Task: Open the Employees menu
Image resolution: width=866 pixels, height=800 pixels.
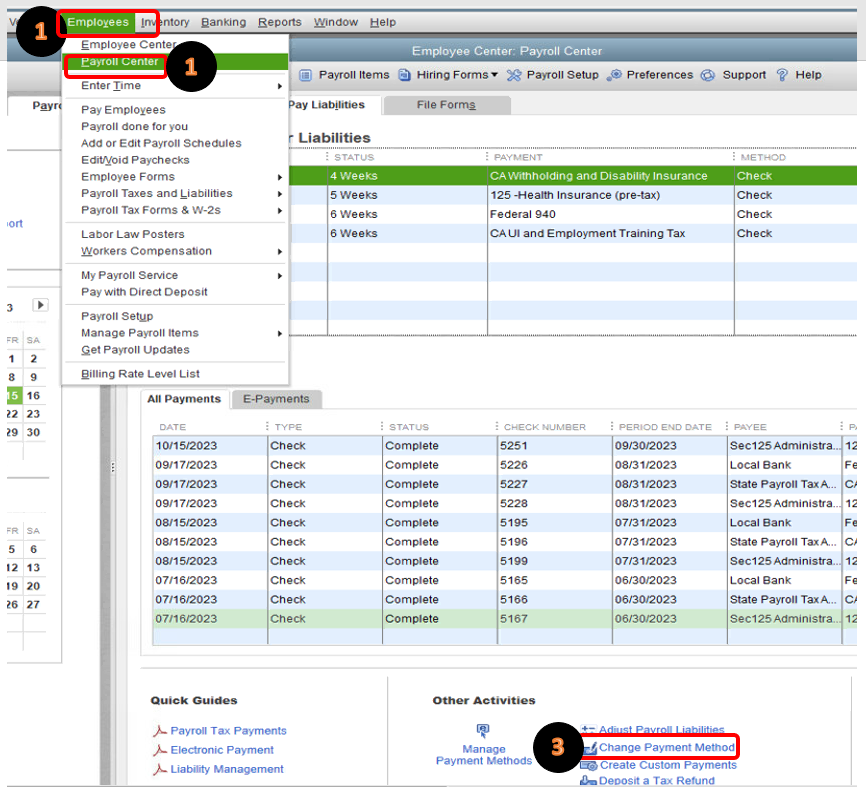Action: 98,22
